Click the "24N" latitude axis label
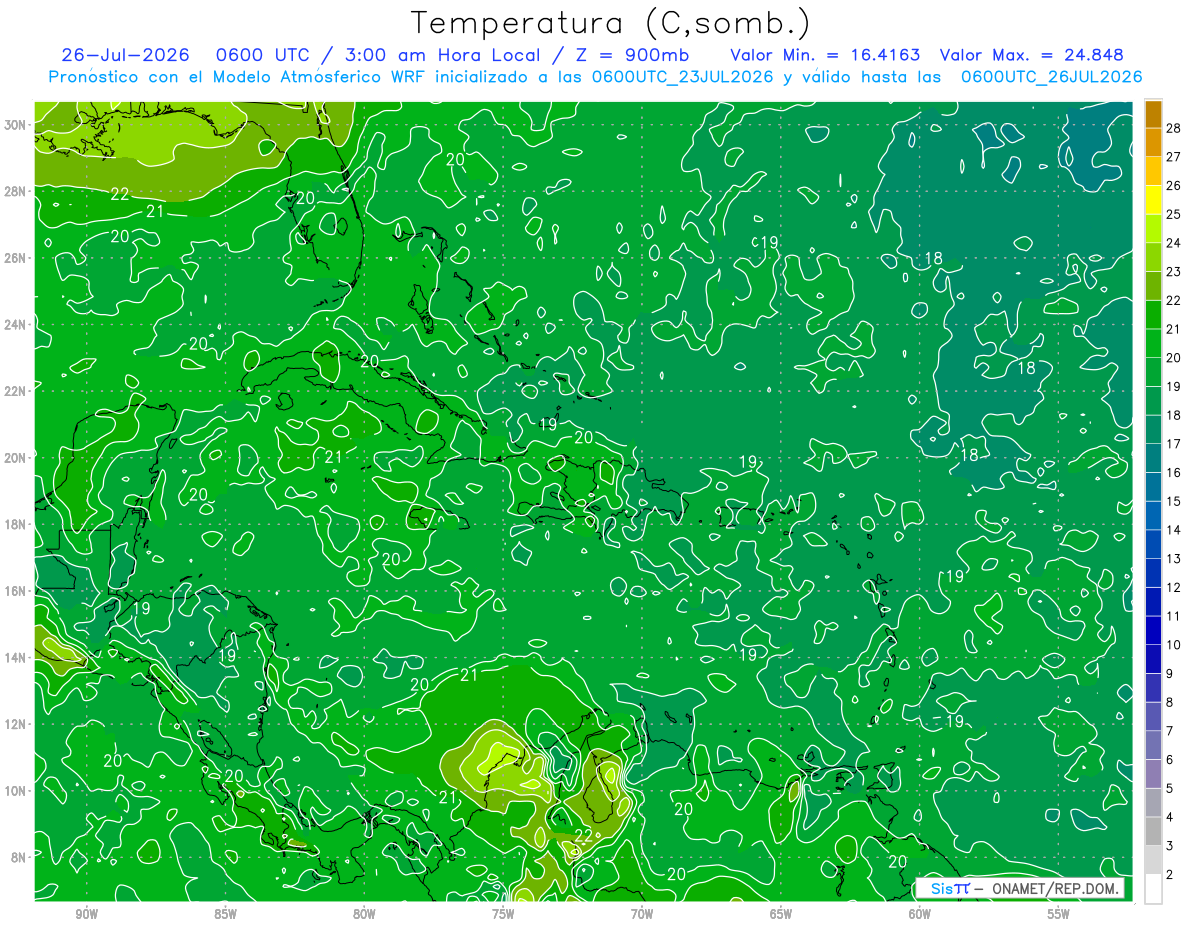Viewport: 1200px width, 927px height. 17,324
